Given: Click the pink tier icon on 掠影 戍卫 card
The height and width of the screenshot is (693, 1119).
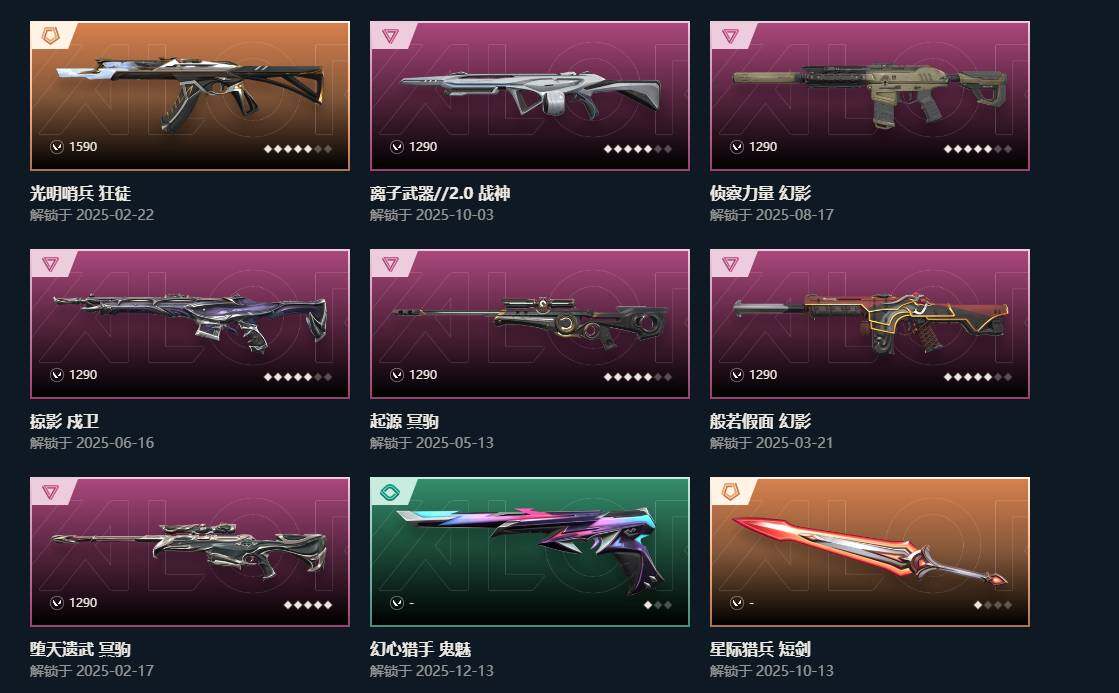Looking at the screenshot, I should 50,263.
